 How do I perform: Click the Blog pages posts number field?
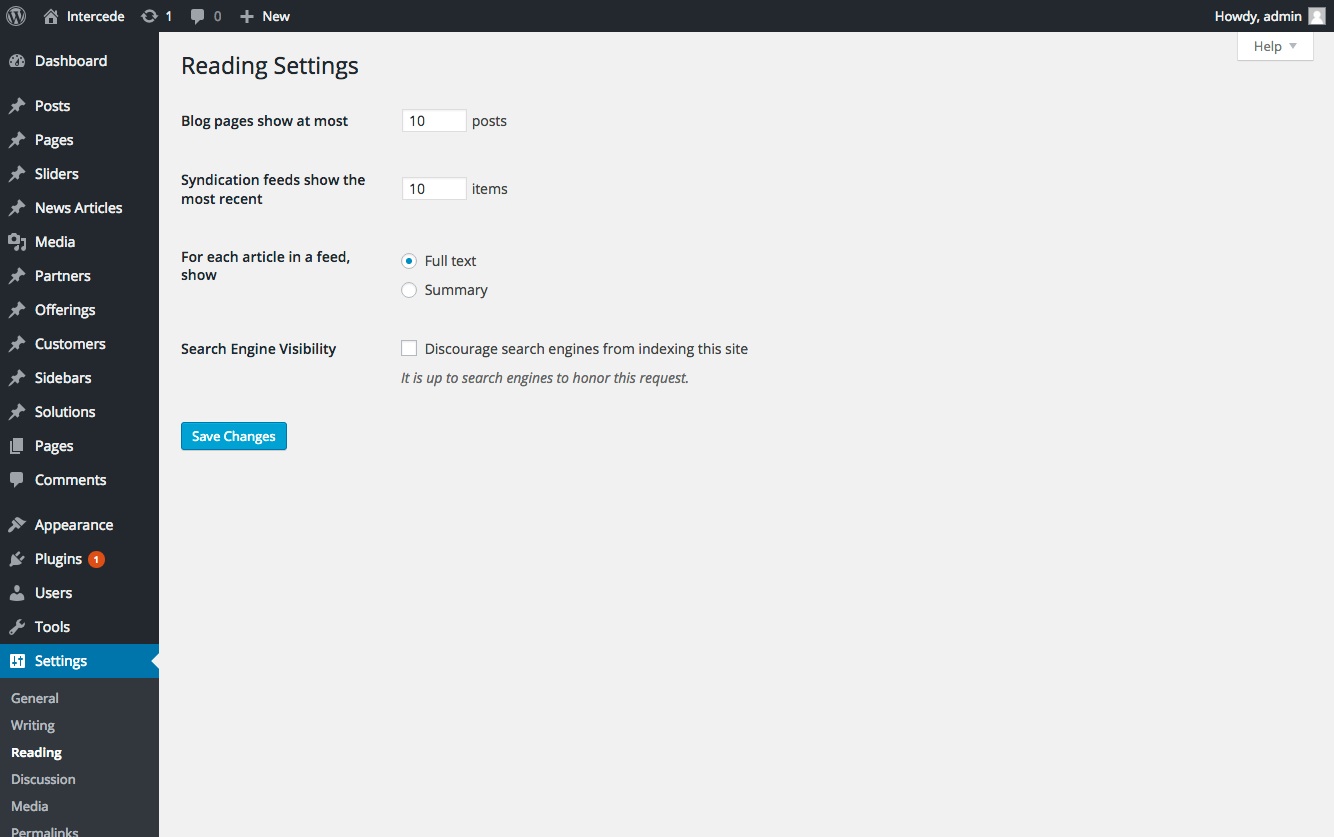pos(434,121)
